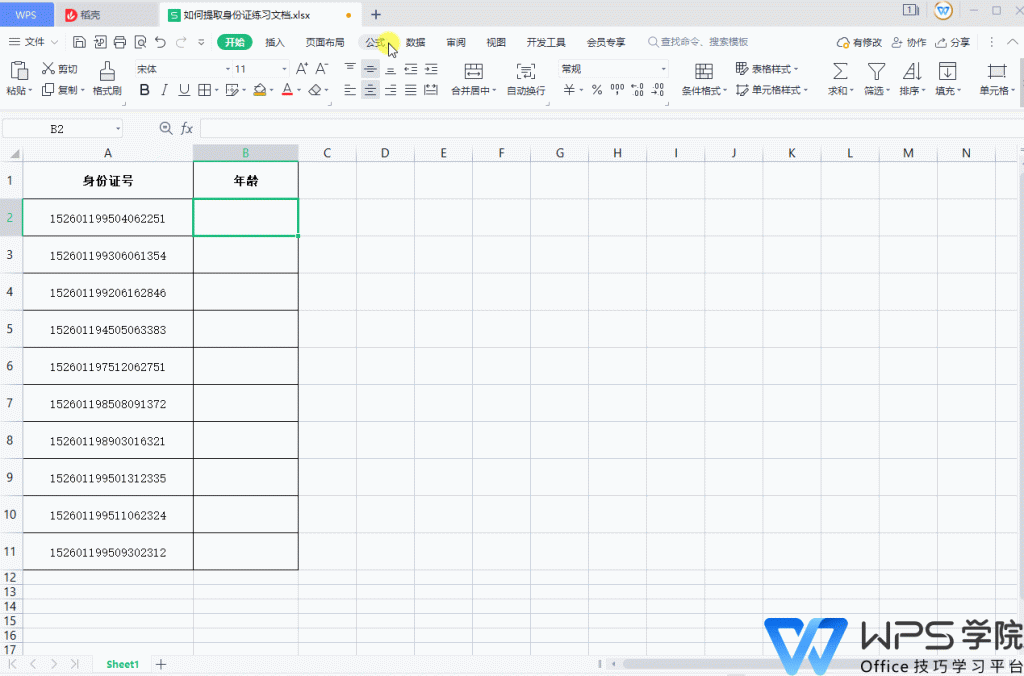Add a new sheet with plus button
The width and height of the screenshot is (1024, 676).
click(161, 664)
